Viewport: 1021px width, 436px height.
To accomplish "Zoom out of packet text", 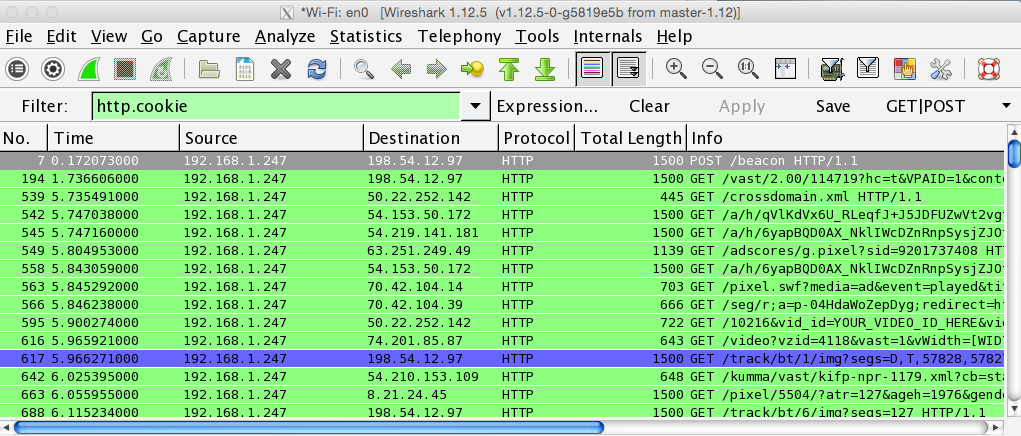I will (x=712, y=68).
